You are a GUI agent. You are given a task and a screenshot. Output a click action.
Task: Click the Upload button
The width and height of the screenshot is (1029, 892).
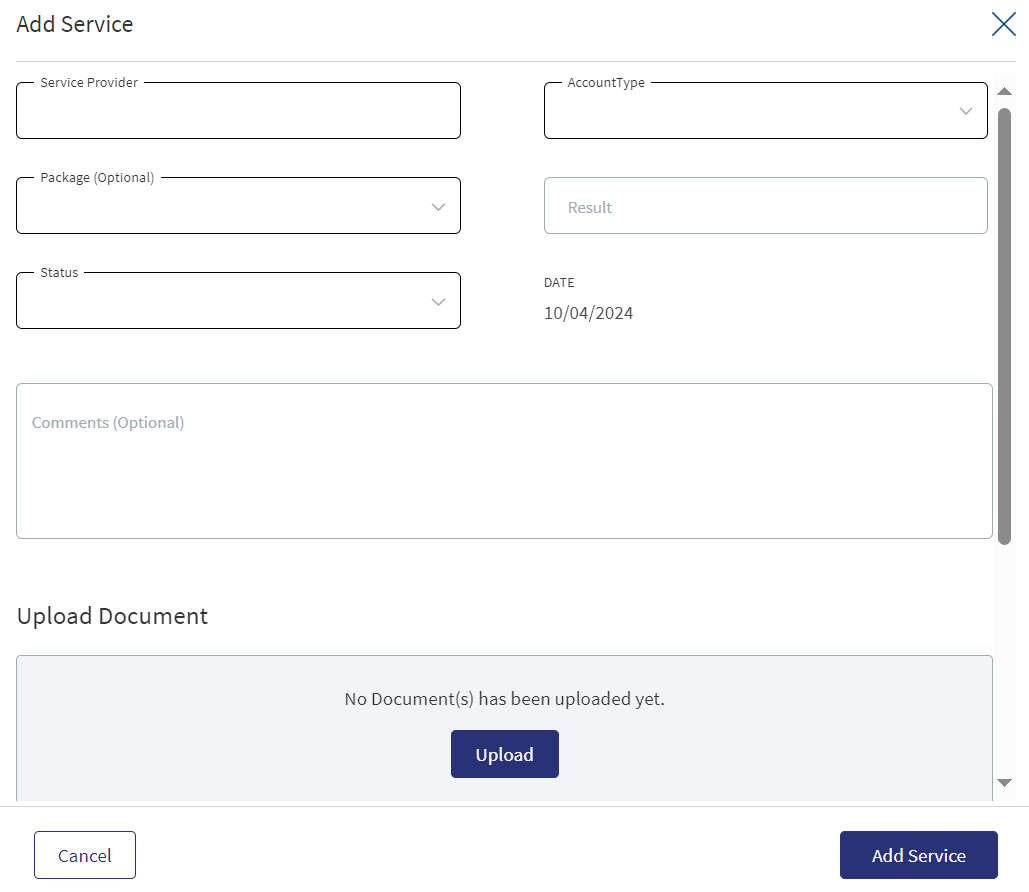505,754
